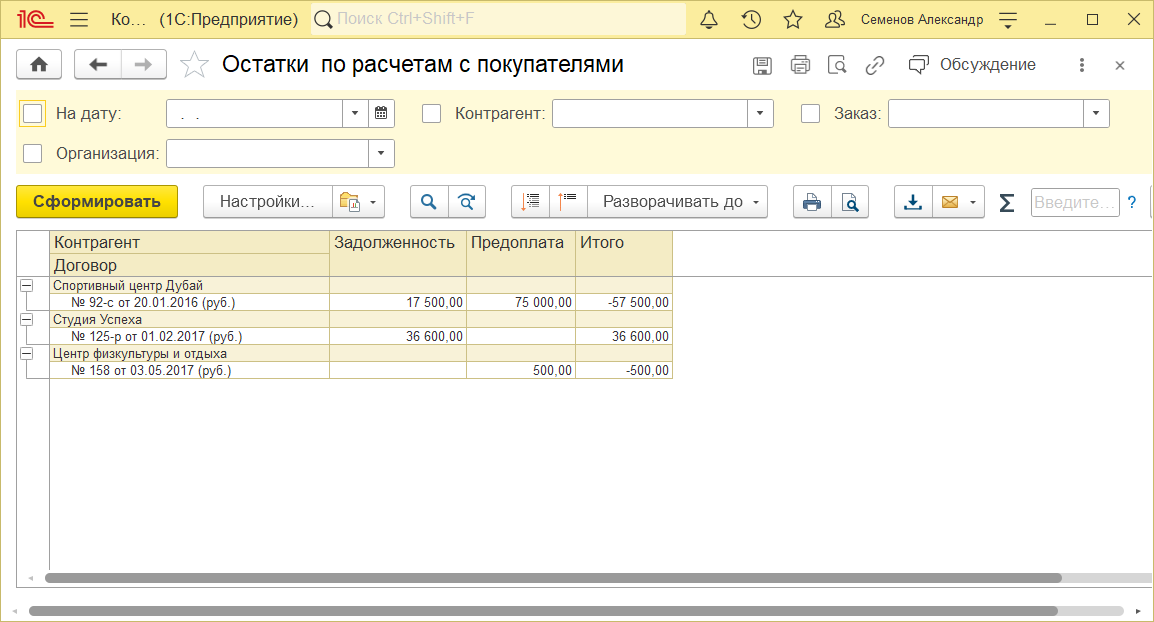
Task: Open service menu lines icon near user name
Action: coord(1008,20)
